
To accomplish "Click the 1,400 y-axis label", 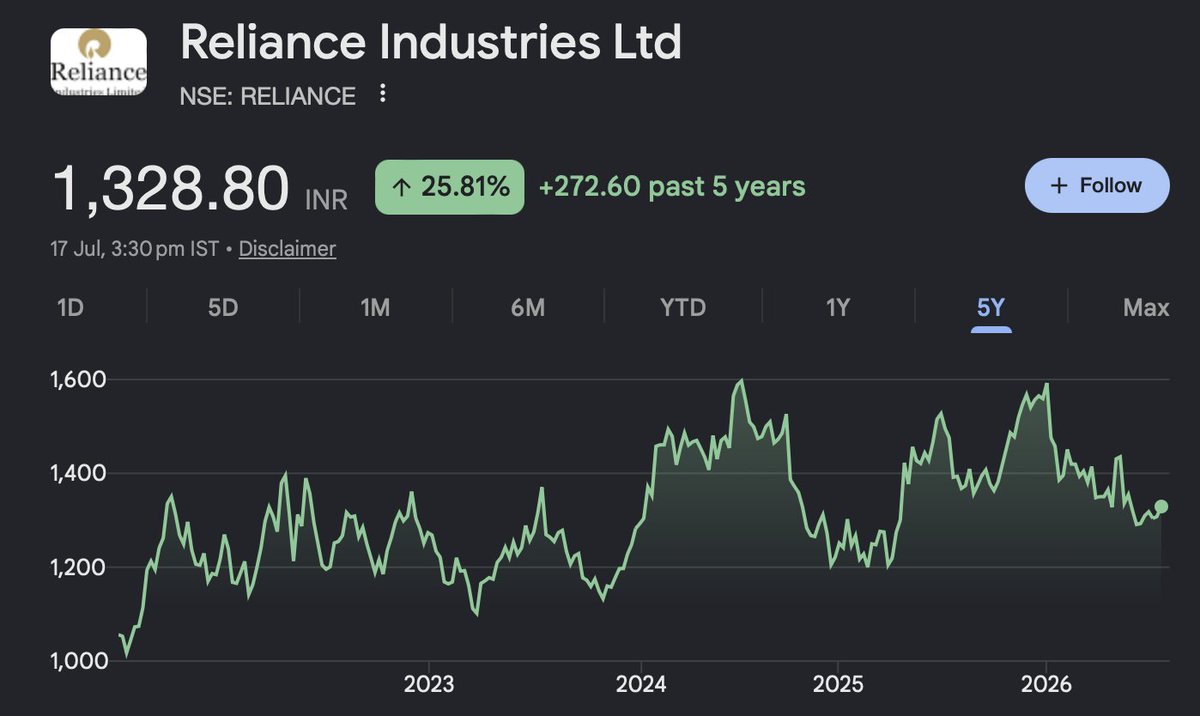I will (79, 473).
